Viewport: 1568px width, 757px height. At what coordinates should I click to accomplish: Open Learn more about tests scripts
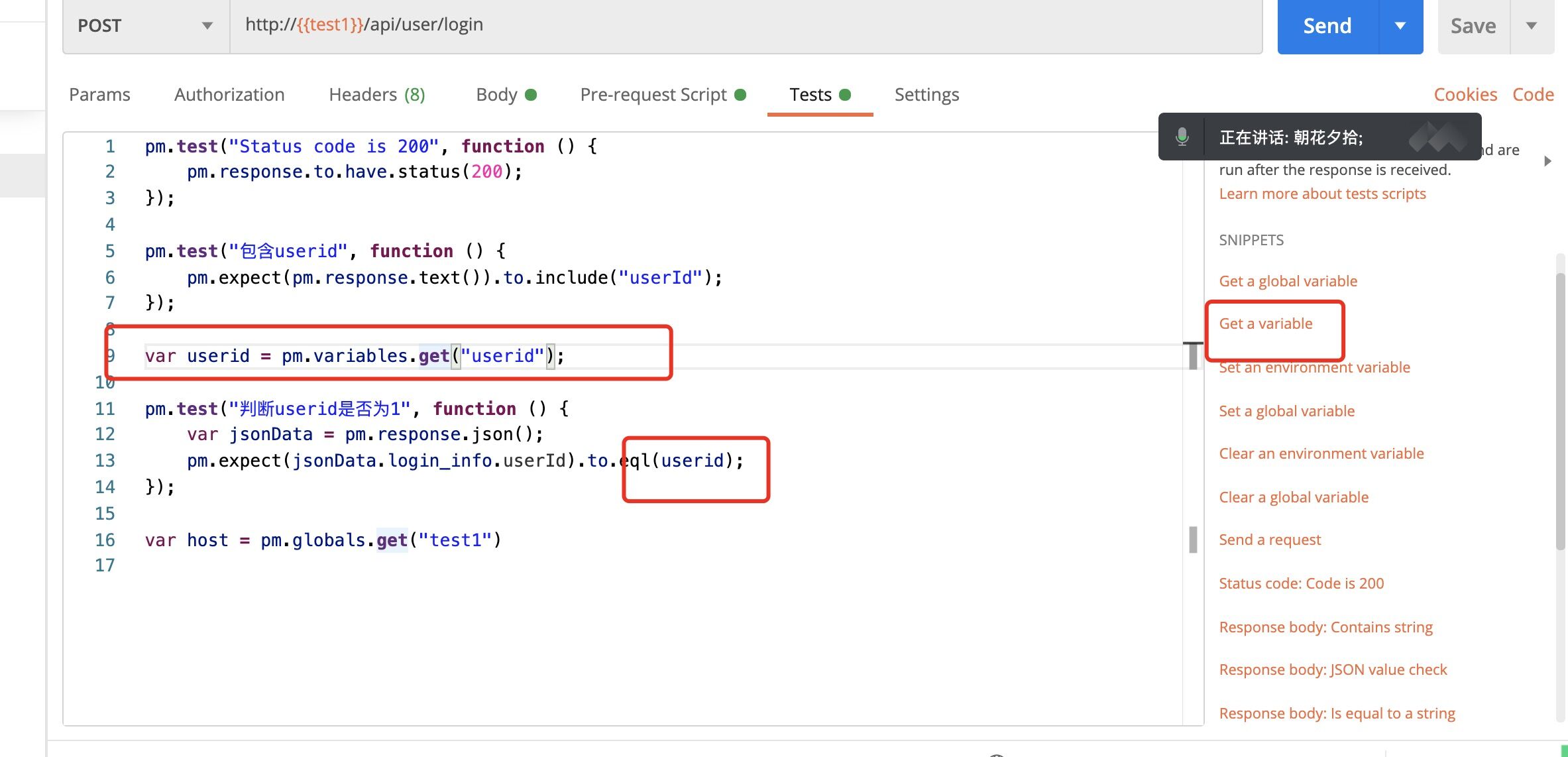pos(1322,194)
